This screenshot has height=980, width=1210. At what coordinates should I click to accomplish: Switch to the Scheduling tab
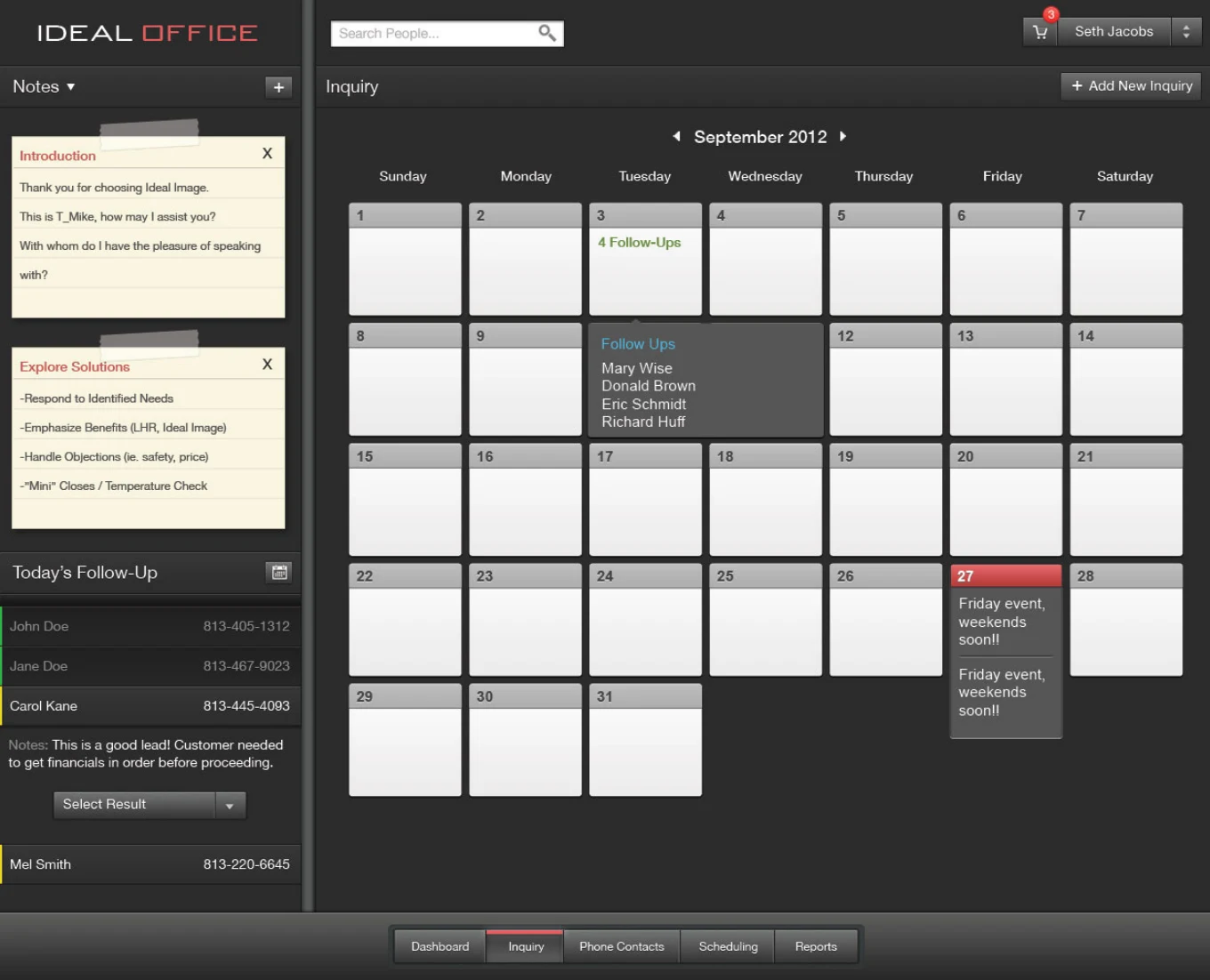click(x=728, y=946)
